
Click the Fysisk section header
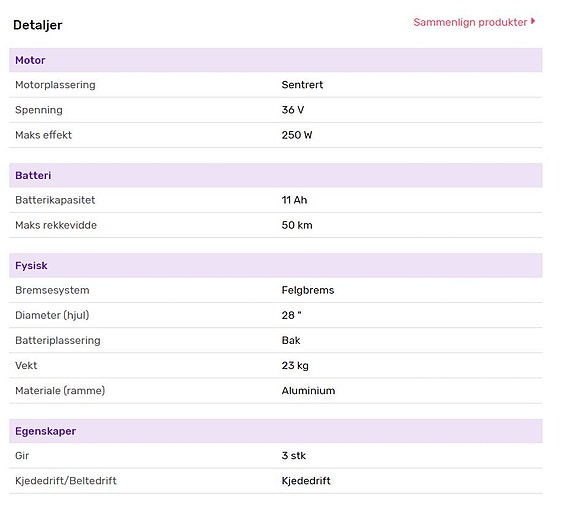(x=276, y=265)
